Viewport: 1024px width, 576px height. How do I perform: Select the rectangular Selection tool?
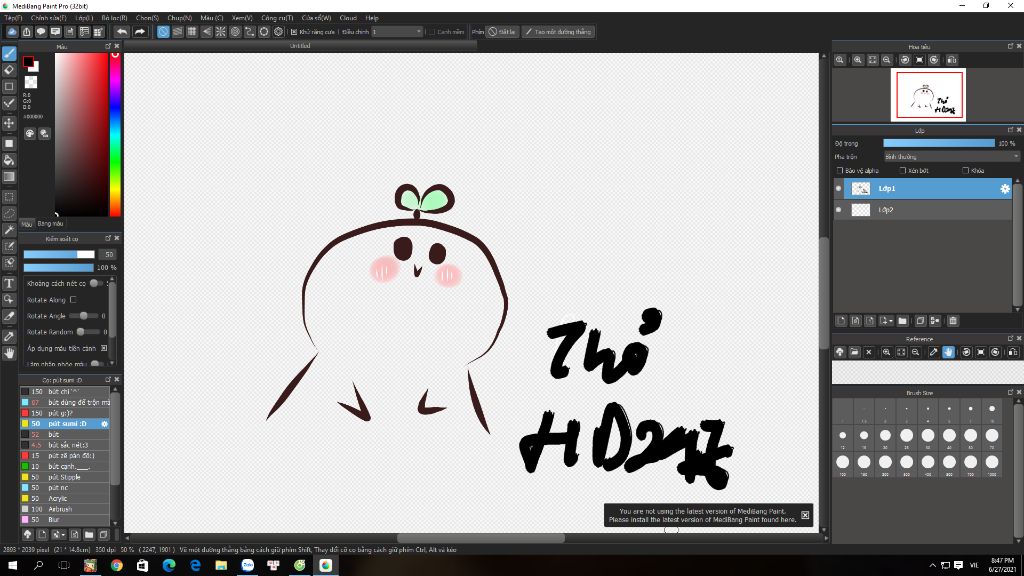tap(9, 197)
